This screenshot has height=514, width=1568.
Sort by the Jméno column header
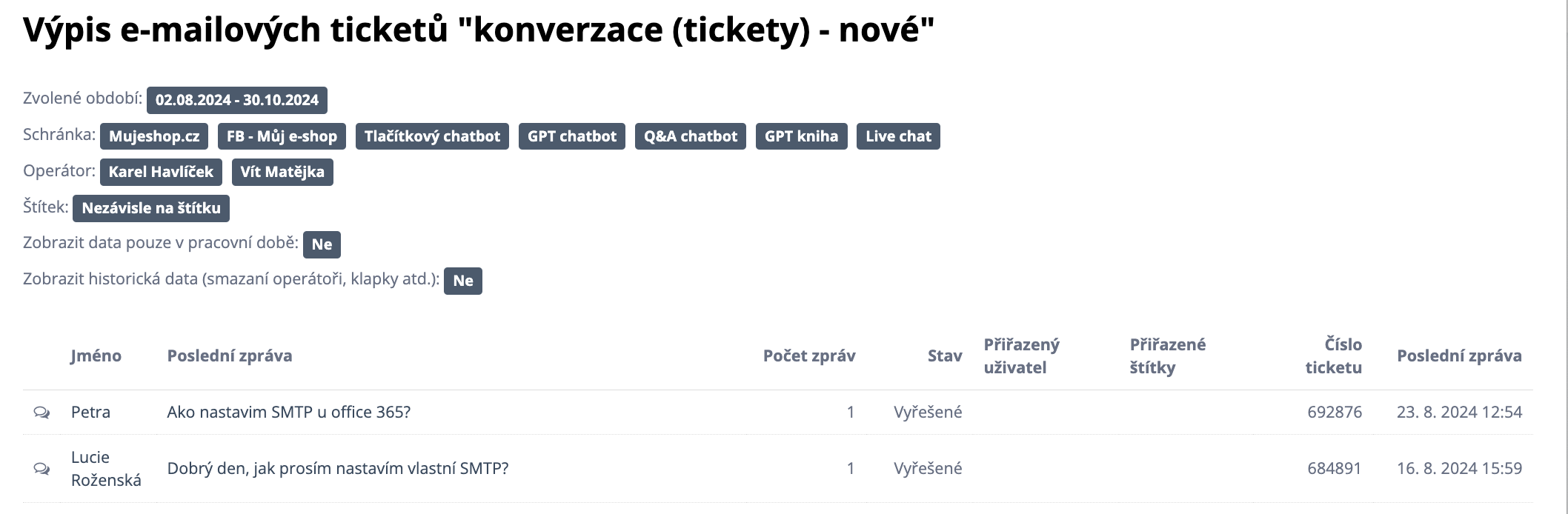tap(96, 356)
